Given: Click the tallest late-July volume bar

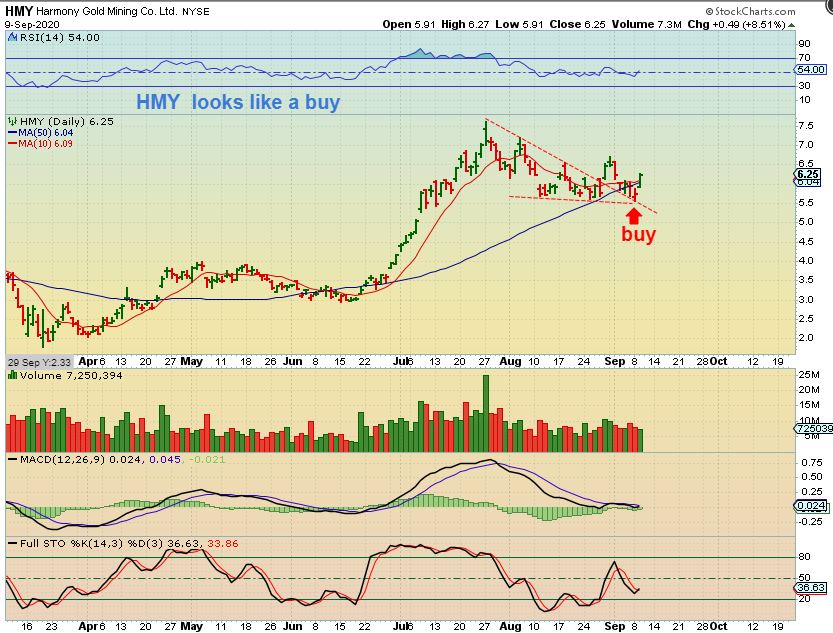Looking at the screenshot, I should 485,414.
